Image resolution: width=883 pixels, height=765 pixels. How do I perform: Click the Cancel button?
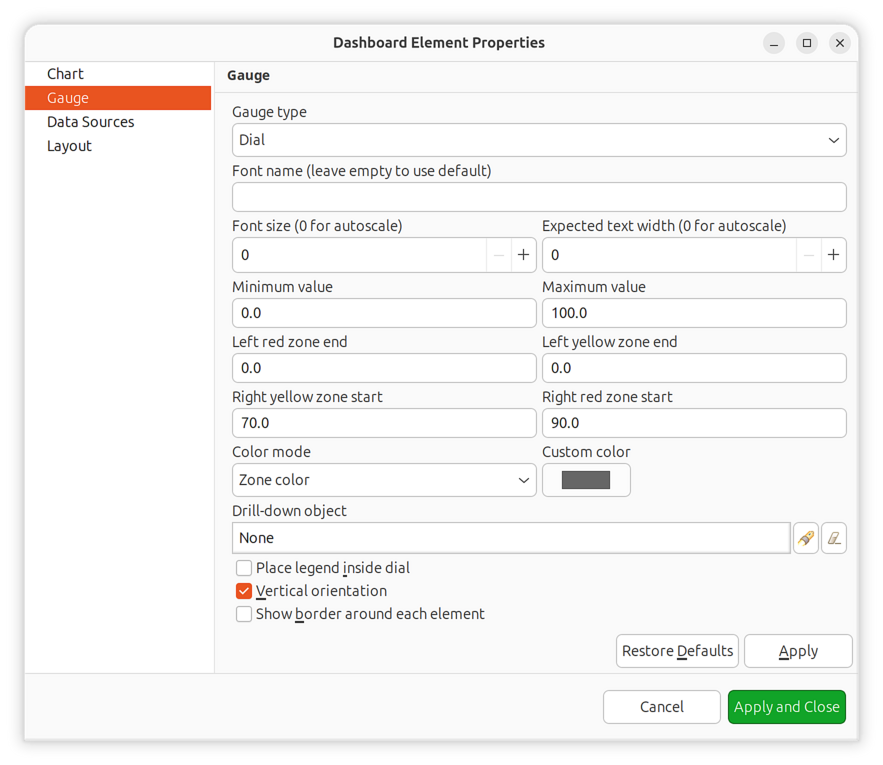tap(661, 707)
